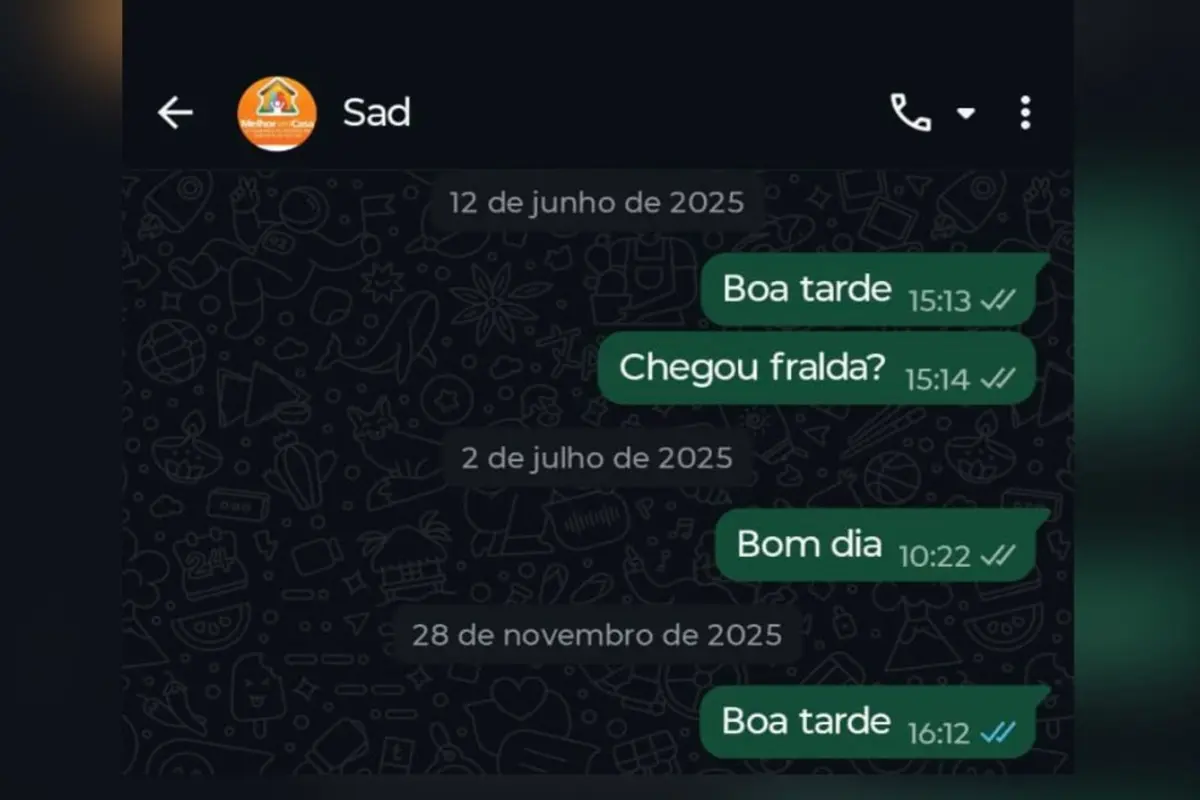Tap double check marks beside 15:13

coord(997,301)
